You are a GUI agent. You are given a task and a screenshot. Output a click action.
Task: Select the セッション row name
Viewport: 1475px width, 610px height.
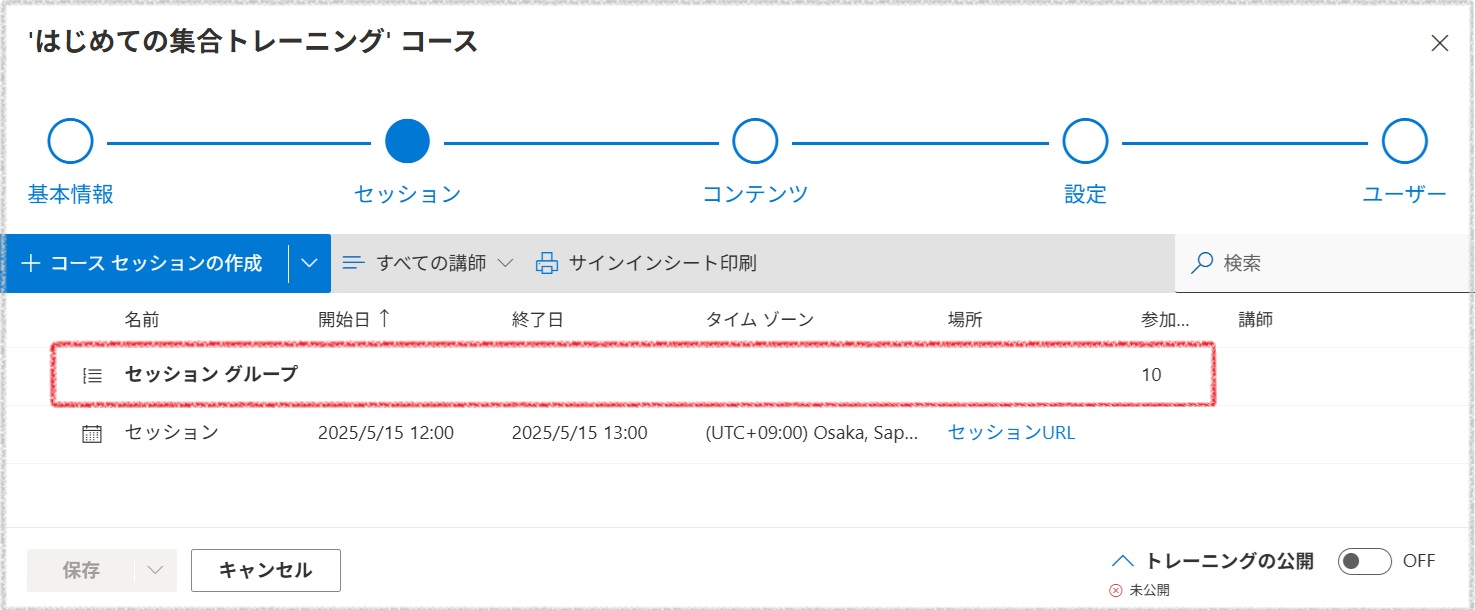[x=171, y=433]
